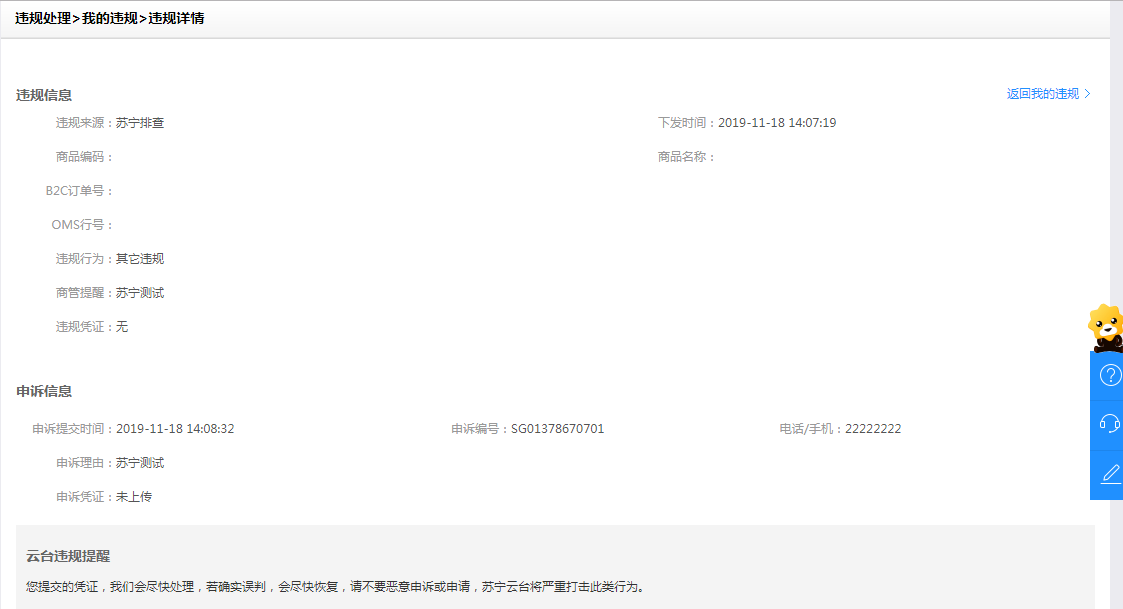Select 违规详情 in the breadcrumb

177,18
